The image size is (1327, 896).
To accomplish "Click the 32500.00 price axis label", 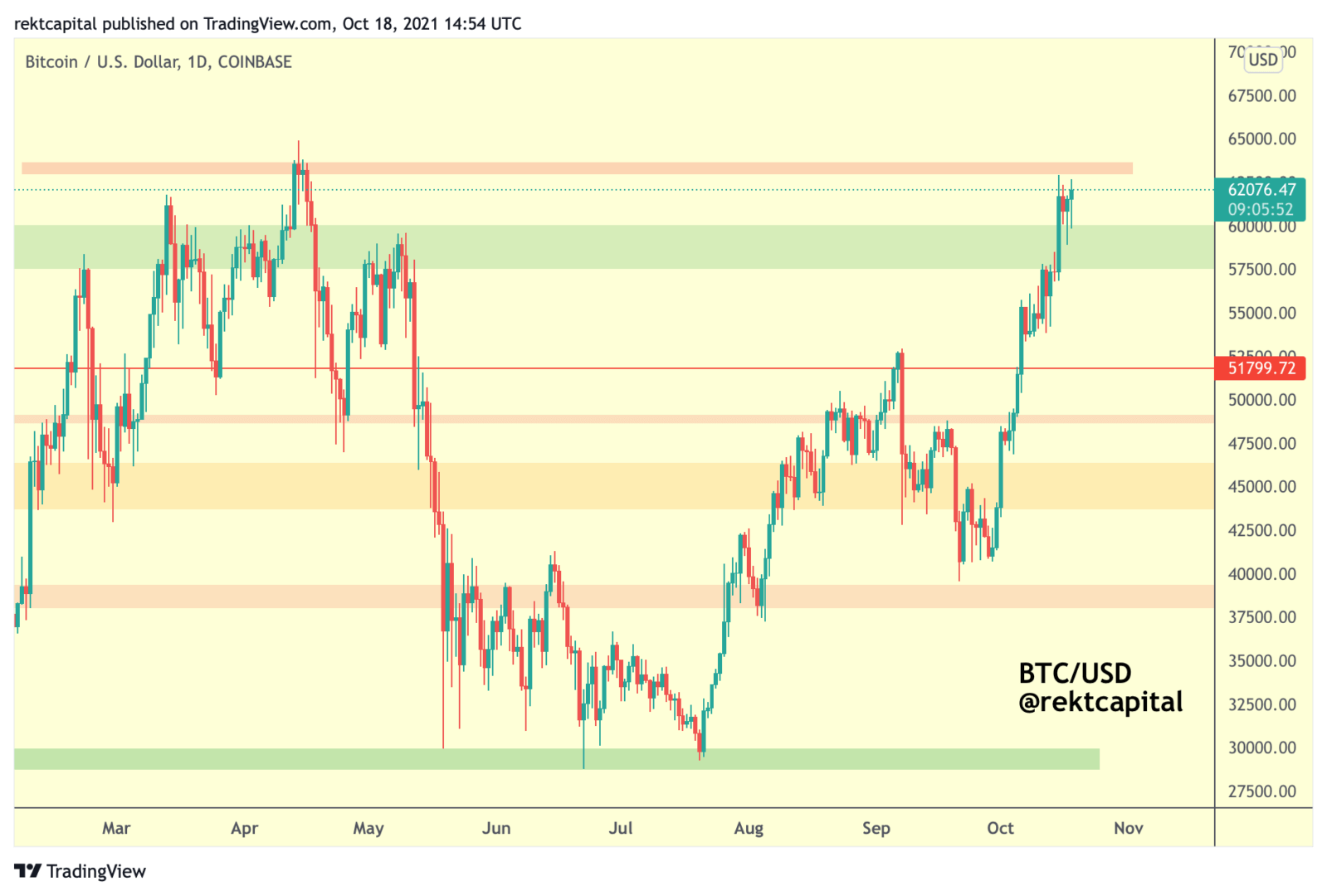I will point(1261,704).
